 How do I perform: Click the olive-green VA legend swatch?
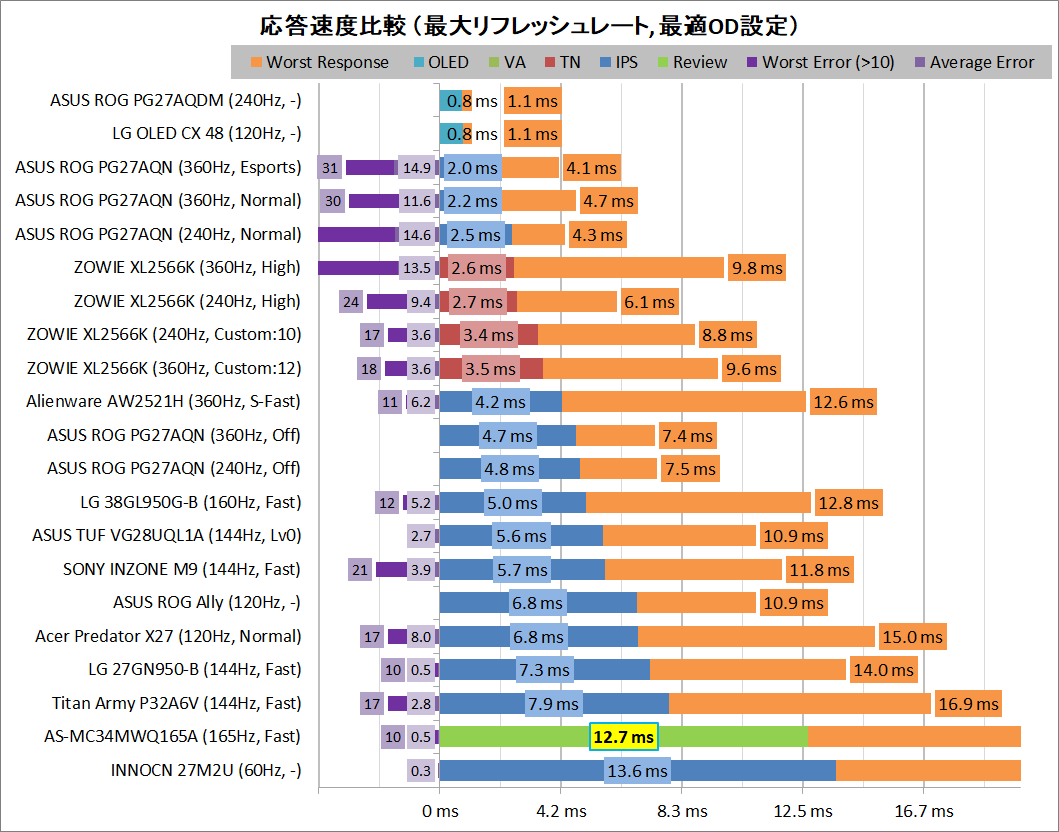coord(494,63)
